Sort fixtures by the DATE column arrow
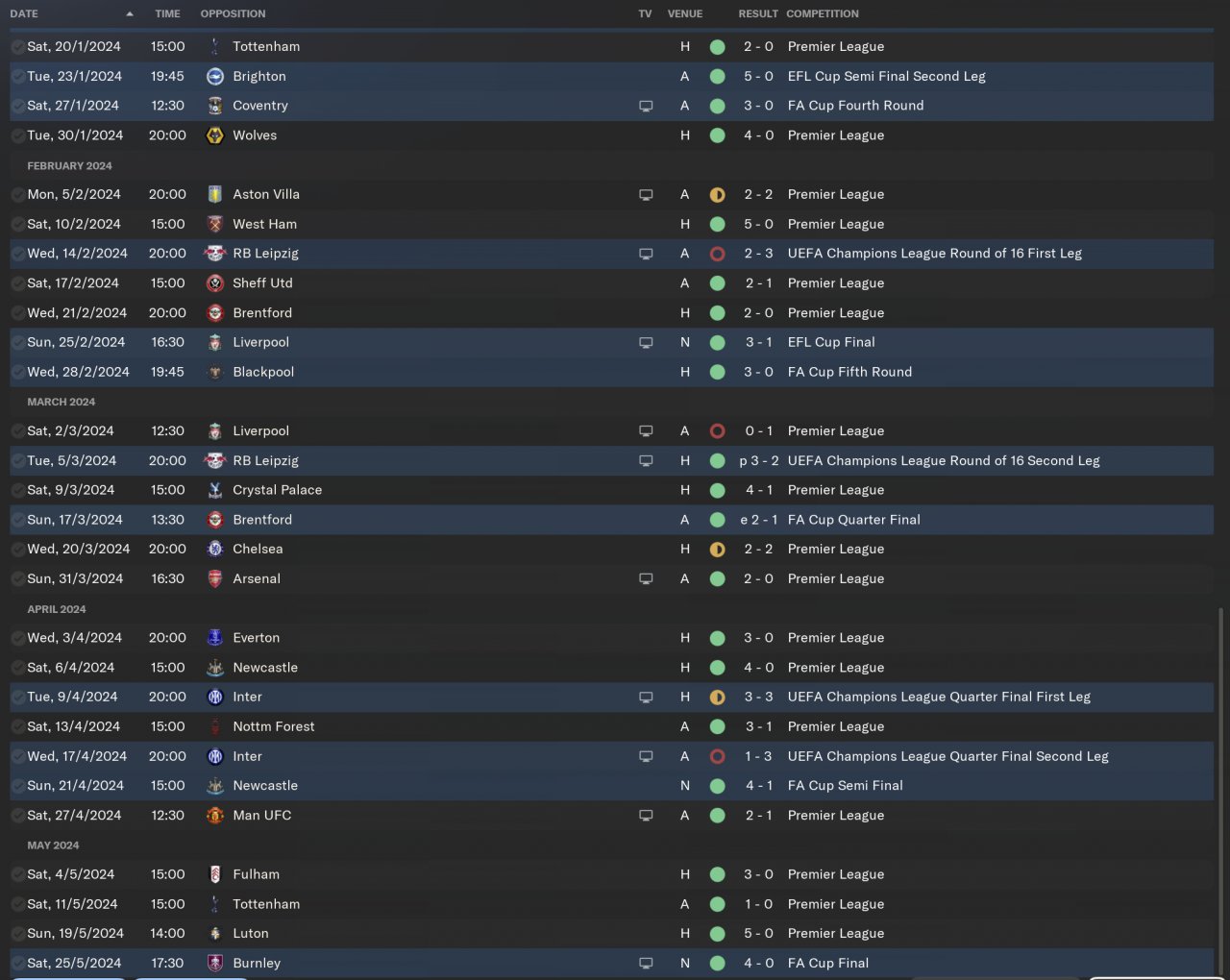This screenshot has width=1230, height=980. pyautogui.click(x=129, y=13)
